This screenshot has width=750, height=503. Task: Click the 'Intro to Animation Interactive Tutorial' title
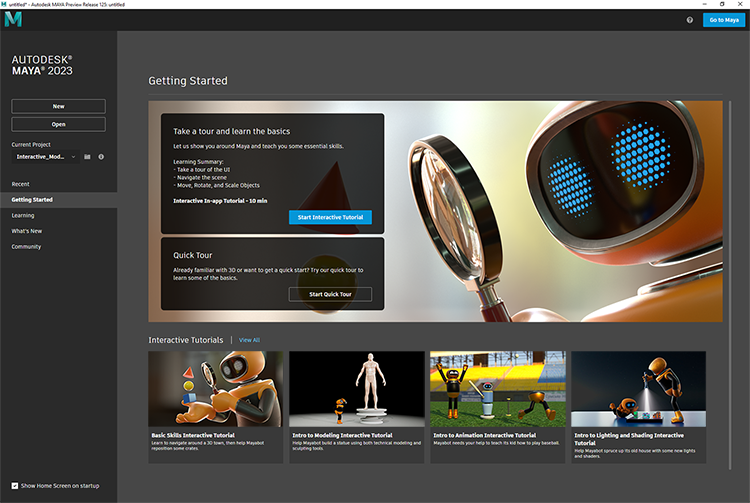(x=485, y=435)
